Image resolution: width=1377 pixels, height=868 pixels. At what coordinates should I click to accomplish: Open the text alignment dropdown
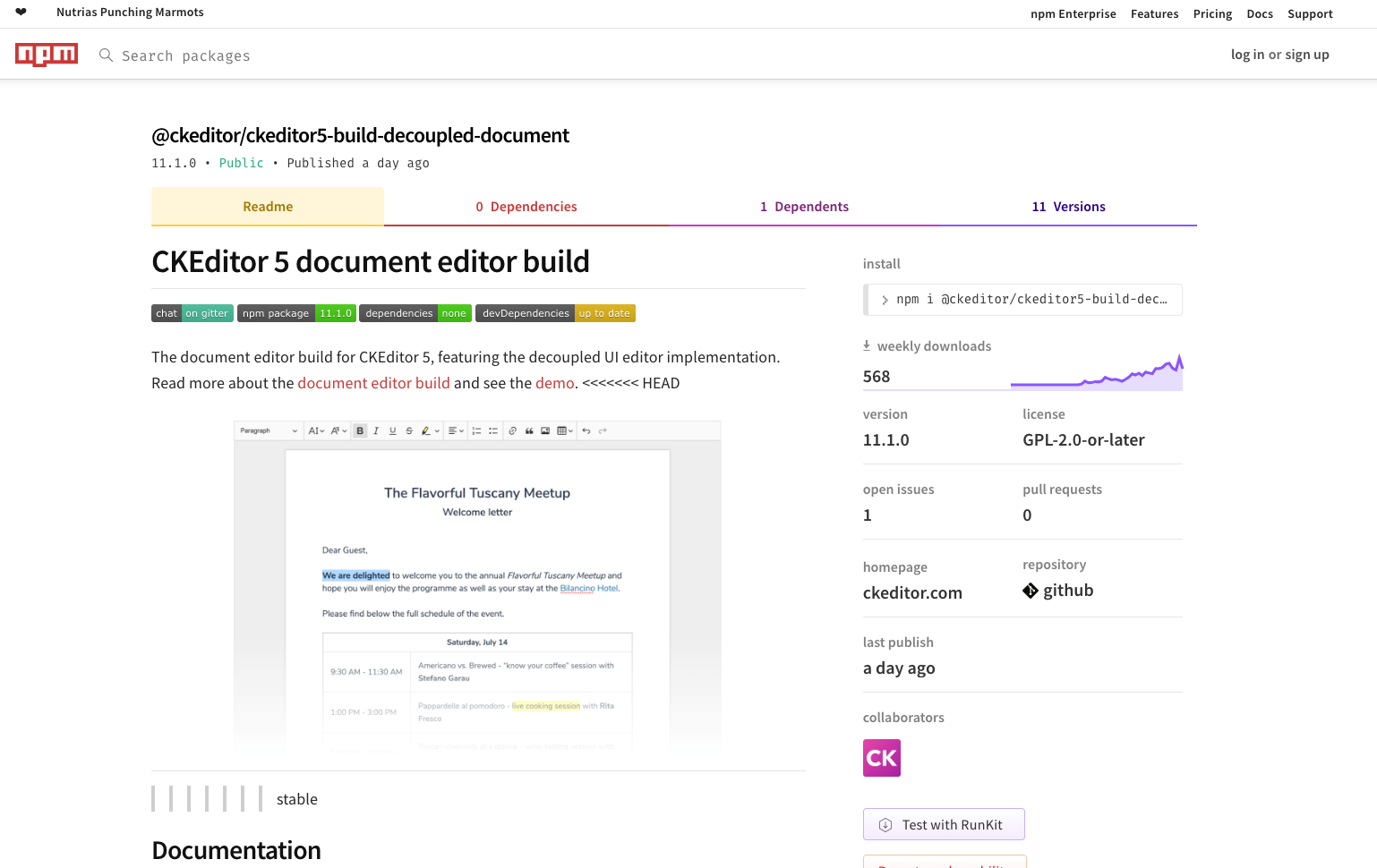[x=456, y=430]
